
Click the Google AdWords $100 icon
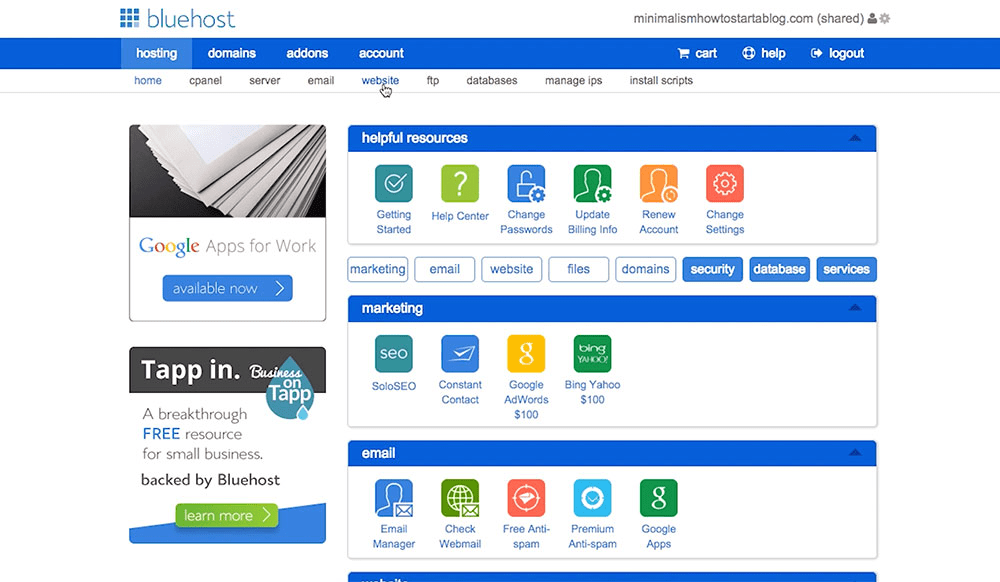point(526,354)
